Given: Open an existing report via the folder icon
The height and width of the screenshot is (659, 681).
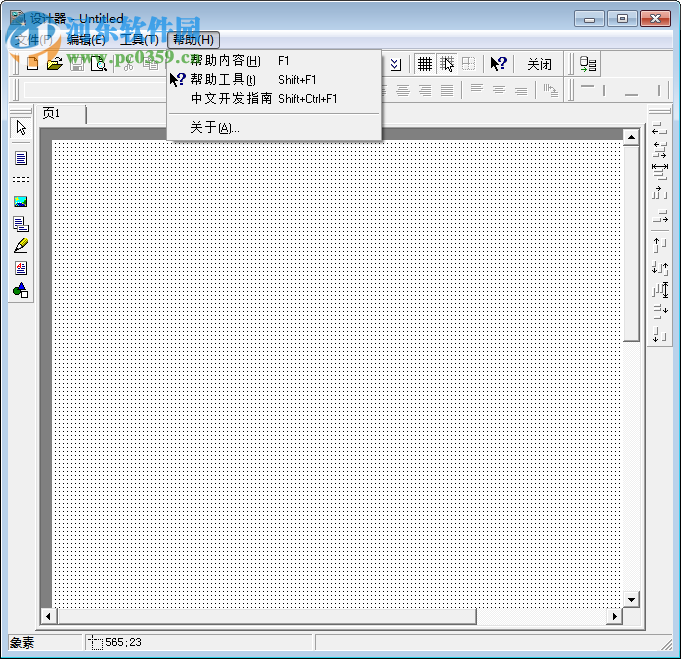Looking at the screenshot, I should point(55,64).
